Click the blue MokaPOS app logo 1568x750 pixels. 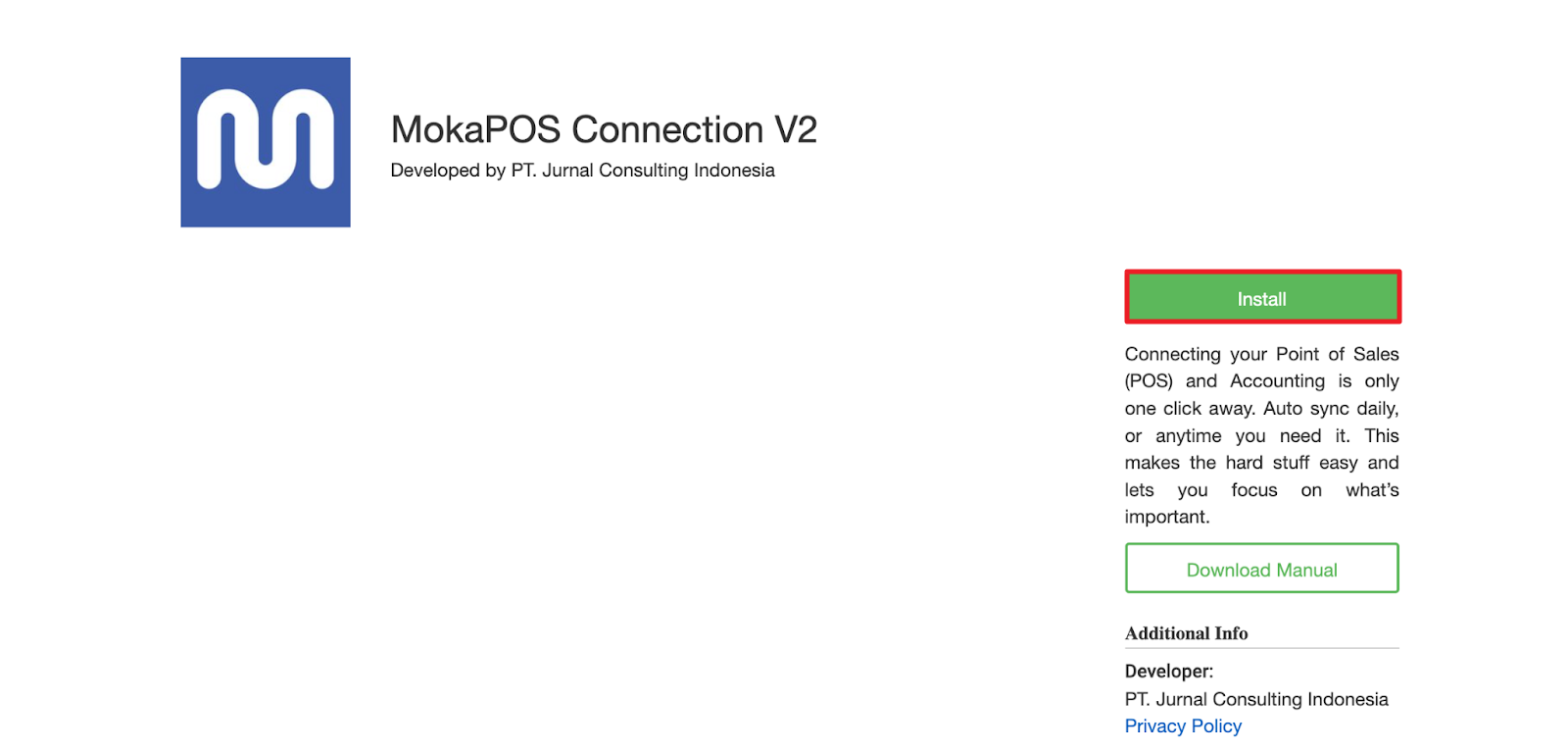(x=266, y=142)
